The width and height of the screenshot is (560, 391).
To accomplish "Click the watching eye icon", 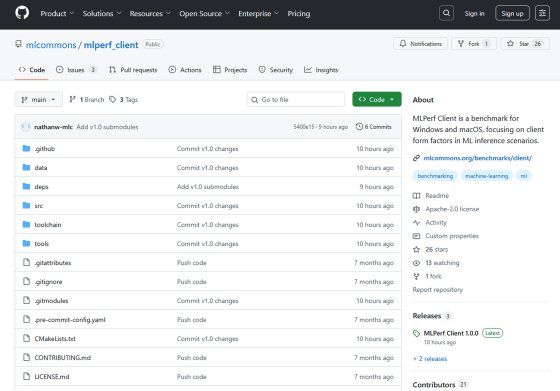I will 416,263.
